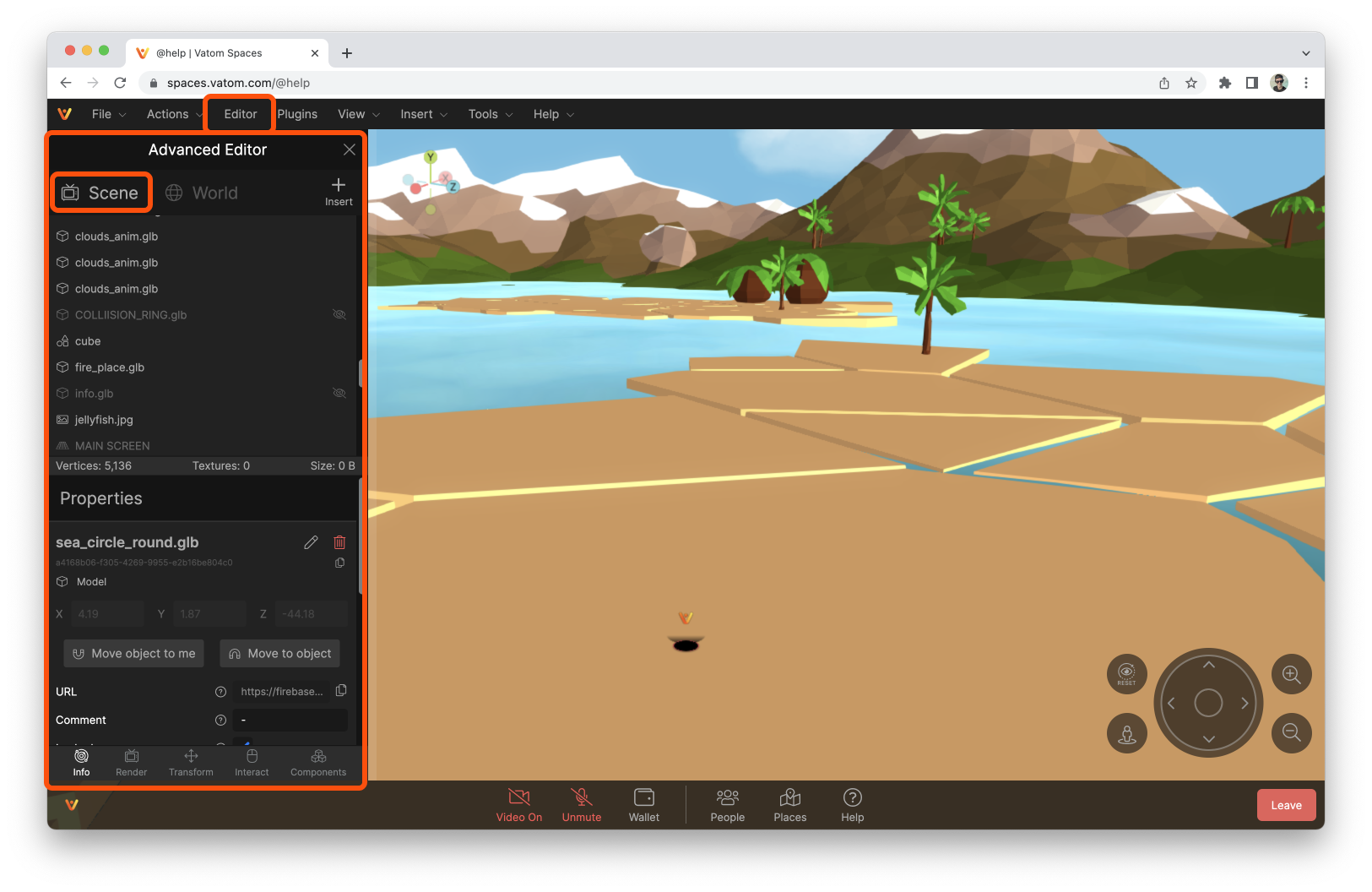Screen dimensions: 1372x892
Task: Click the avatar view icon below reset
Action: coord(1127,733)
